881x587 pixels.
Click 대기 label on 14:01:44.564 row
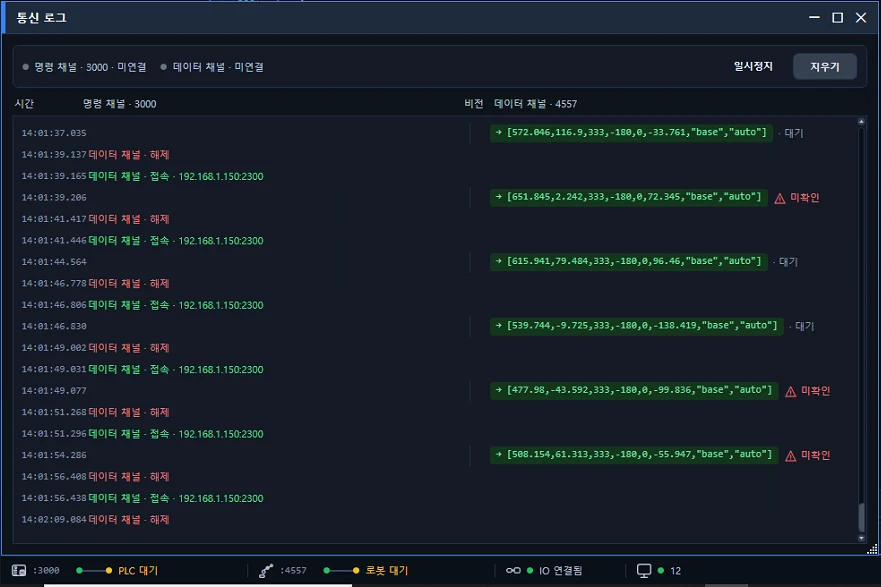tap(788, 262)
